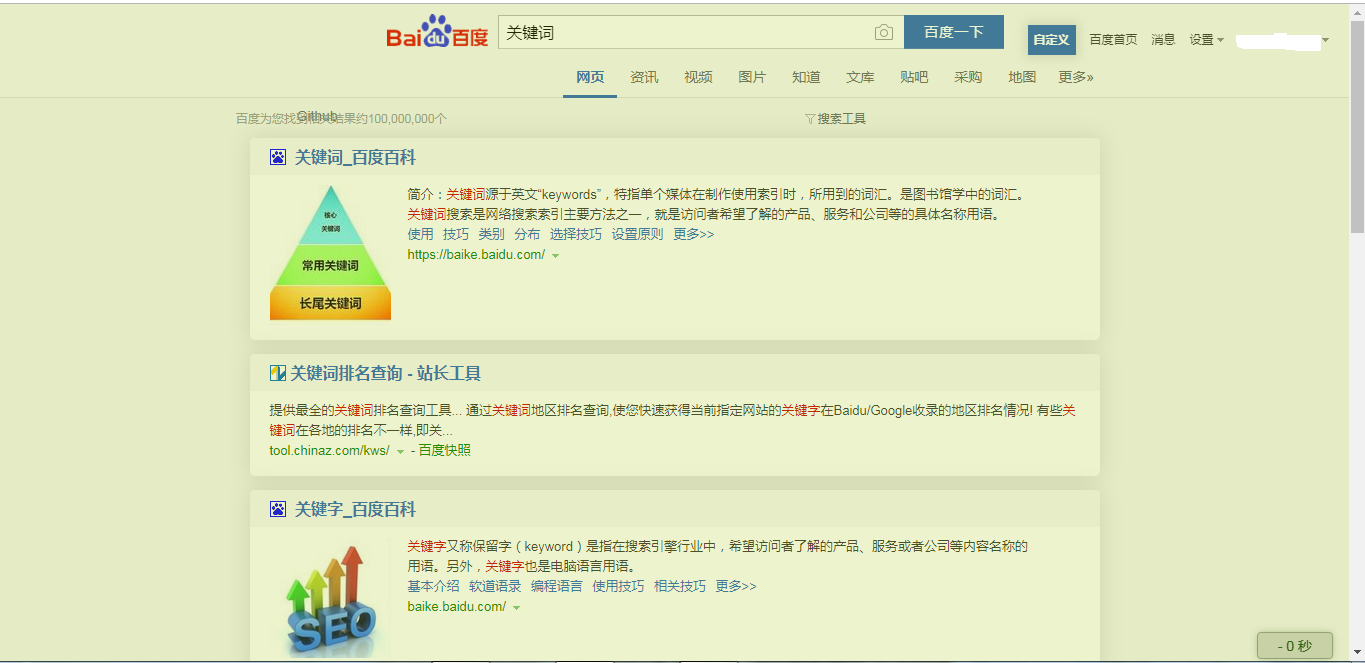Image resolution: width=1365 pixels, height=663 pixels.
Task: Click the tool.chinaz.com/kws/ URL link
Action: click(329, 451)
